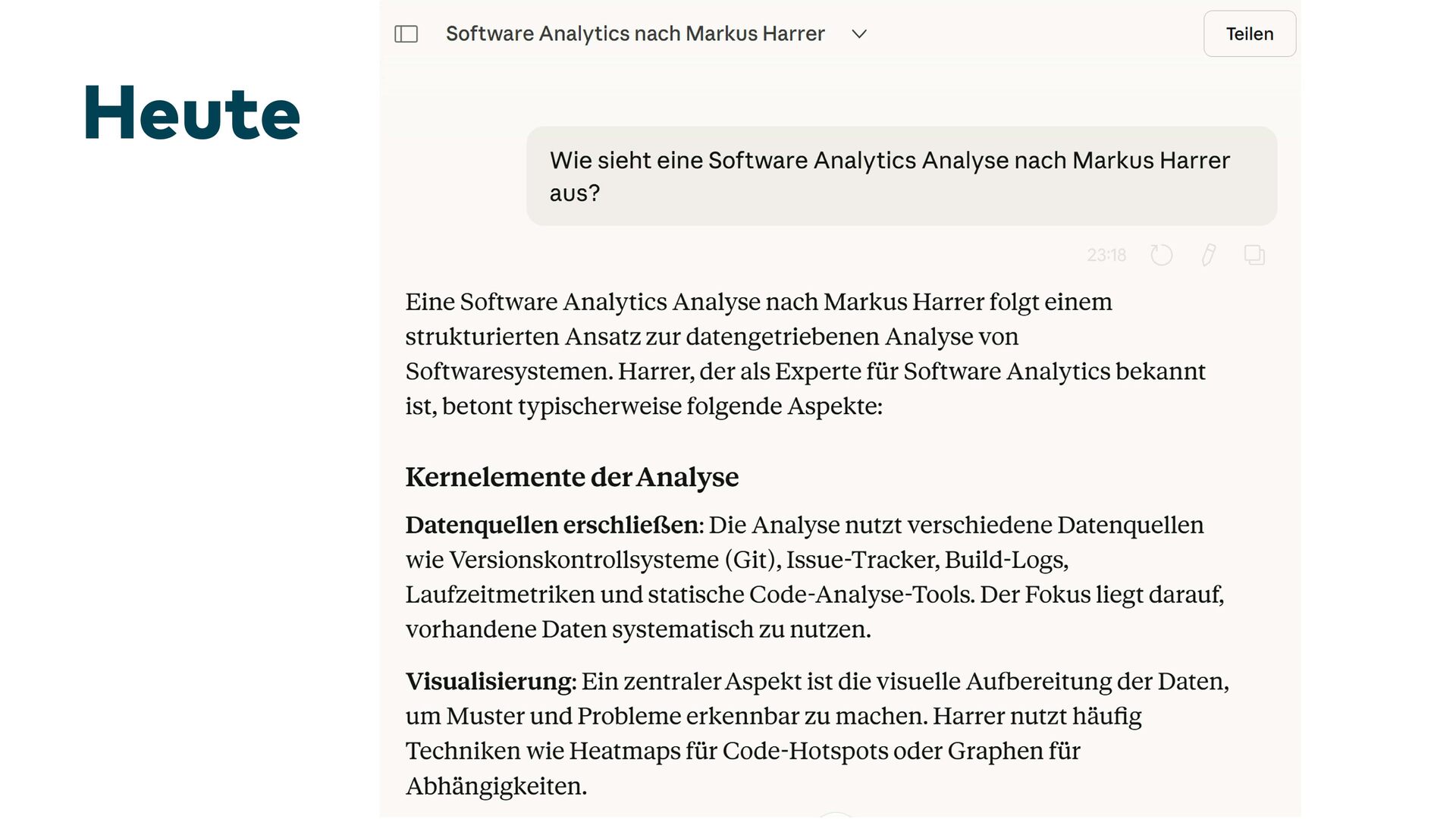Click the 'Heute' slide heading
1456x819 pixels.
[x=193, y=114]
